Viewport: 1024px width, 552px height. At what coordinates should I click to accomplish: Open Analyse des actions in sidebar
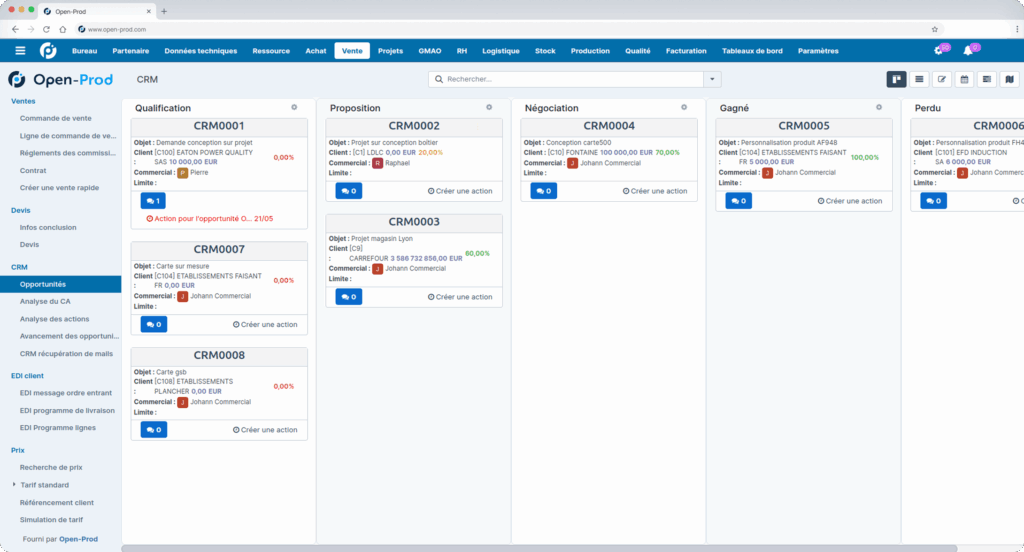54,319
